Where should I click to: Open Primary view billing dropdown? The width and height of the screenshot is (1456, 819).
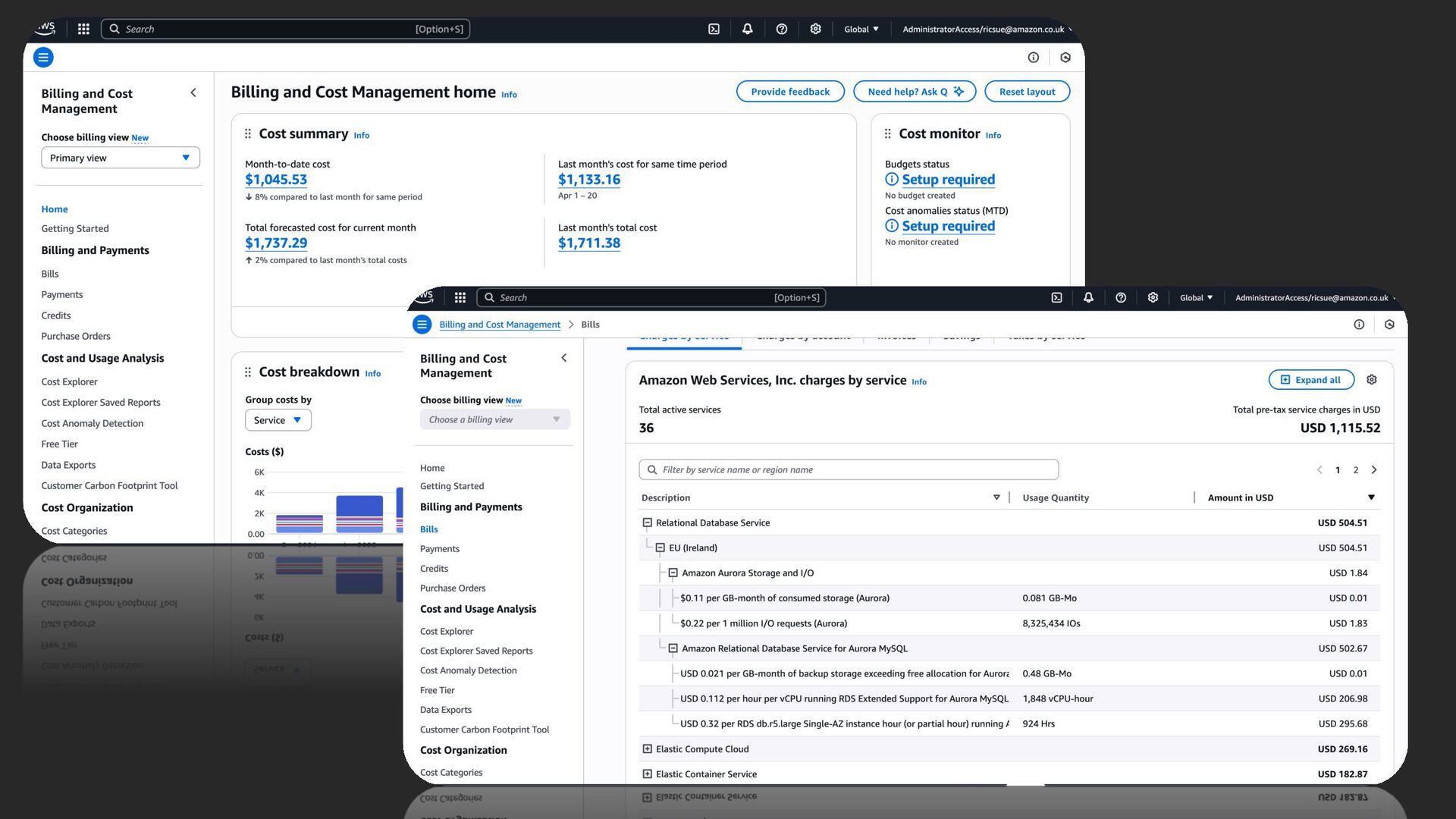point(121,158)
